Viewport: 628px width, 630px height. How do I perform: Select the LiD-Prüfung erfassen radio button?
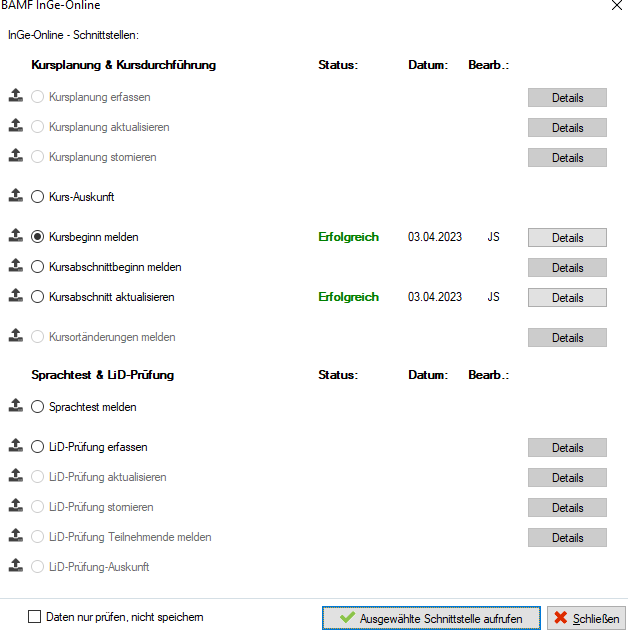[37, 447]
